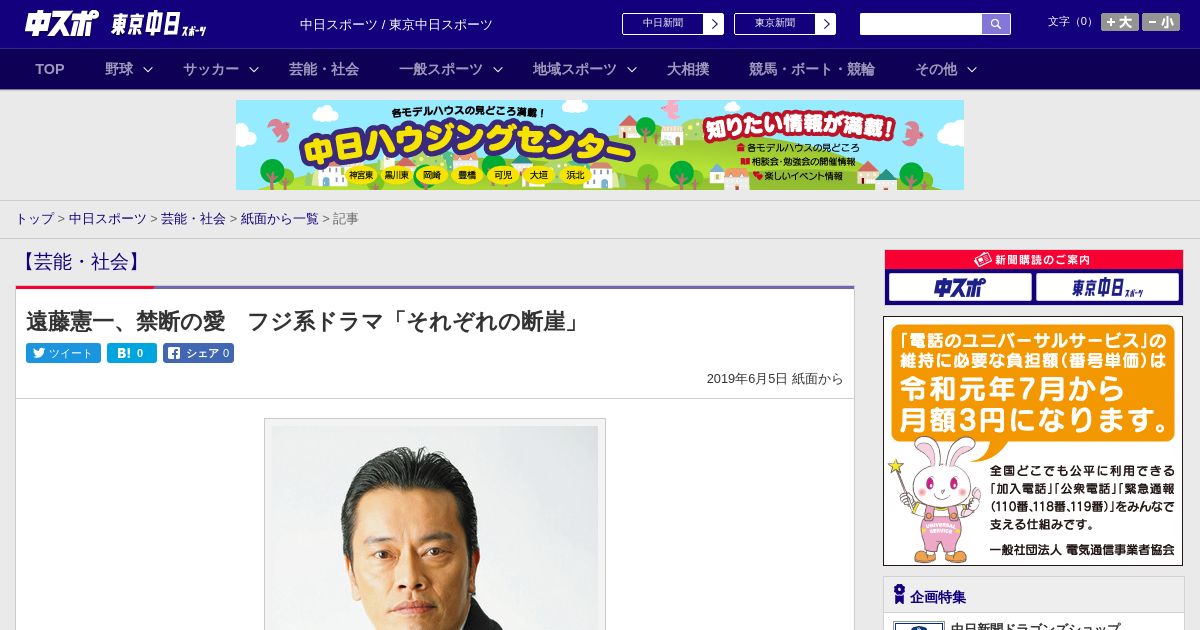Go to 芸能・社会 breadcrumb link

click(x=193, y=219)
